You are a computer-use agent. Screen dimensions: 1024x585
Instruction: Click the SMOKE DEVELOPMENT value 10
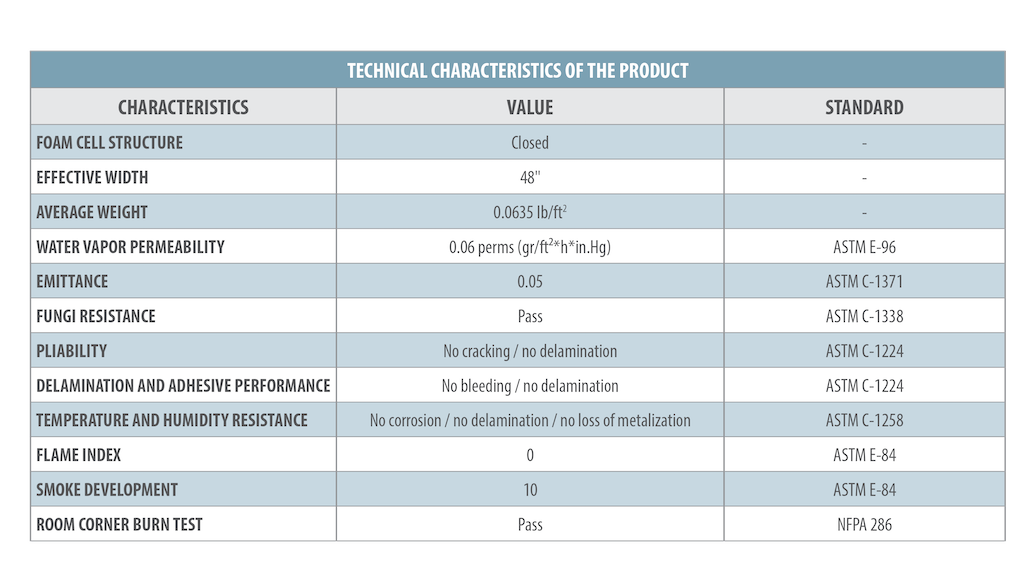point(529,490)
